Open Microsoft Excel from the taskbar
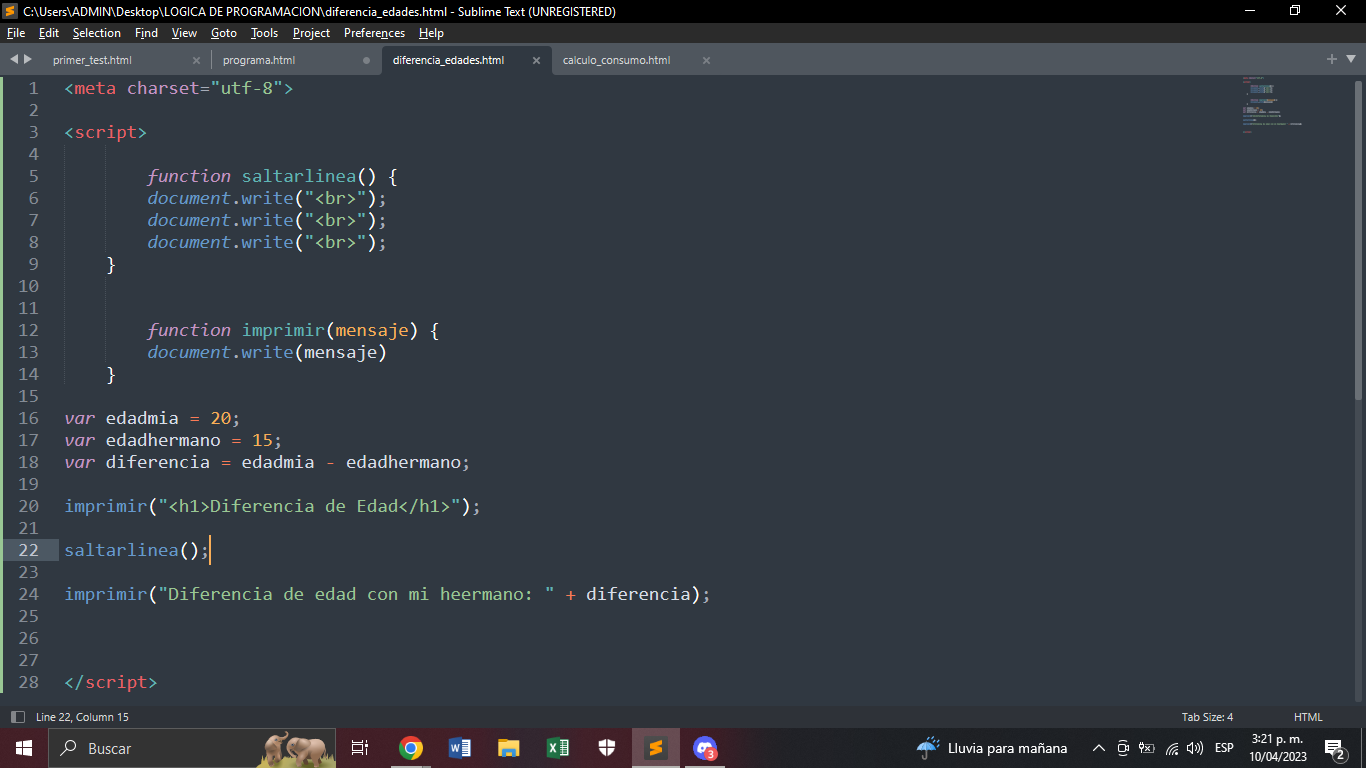1366x768 pixels. [x=557, y=748]
